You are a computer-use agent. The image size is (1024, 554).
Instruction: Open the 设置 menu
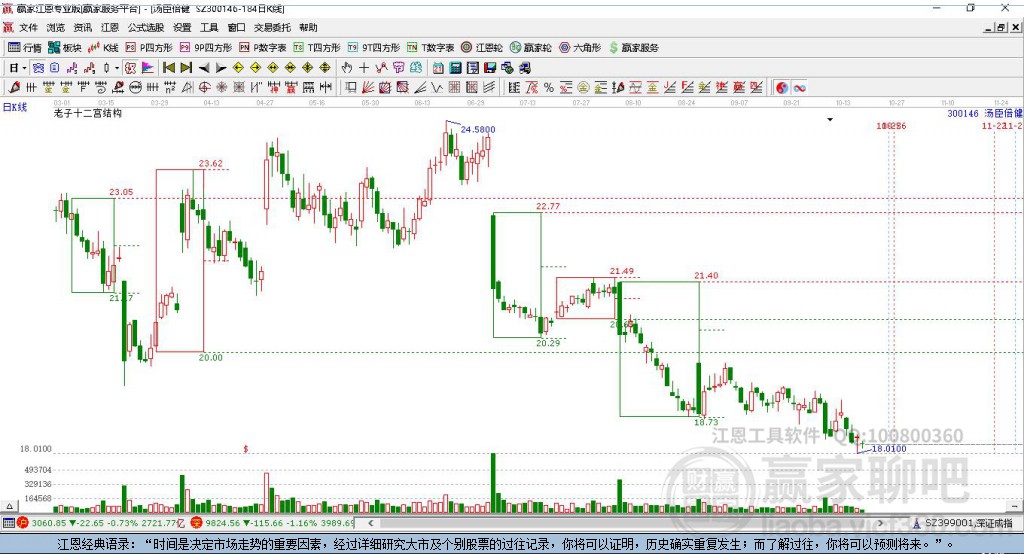tap(182, 27)
